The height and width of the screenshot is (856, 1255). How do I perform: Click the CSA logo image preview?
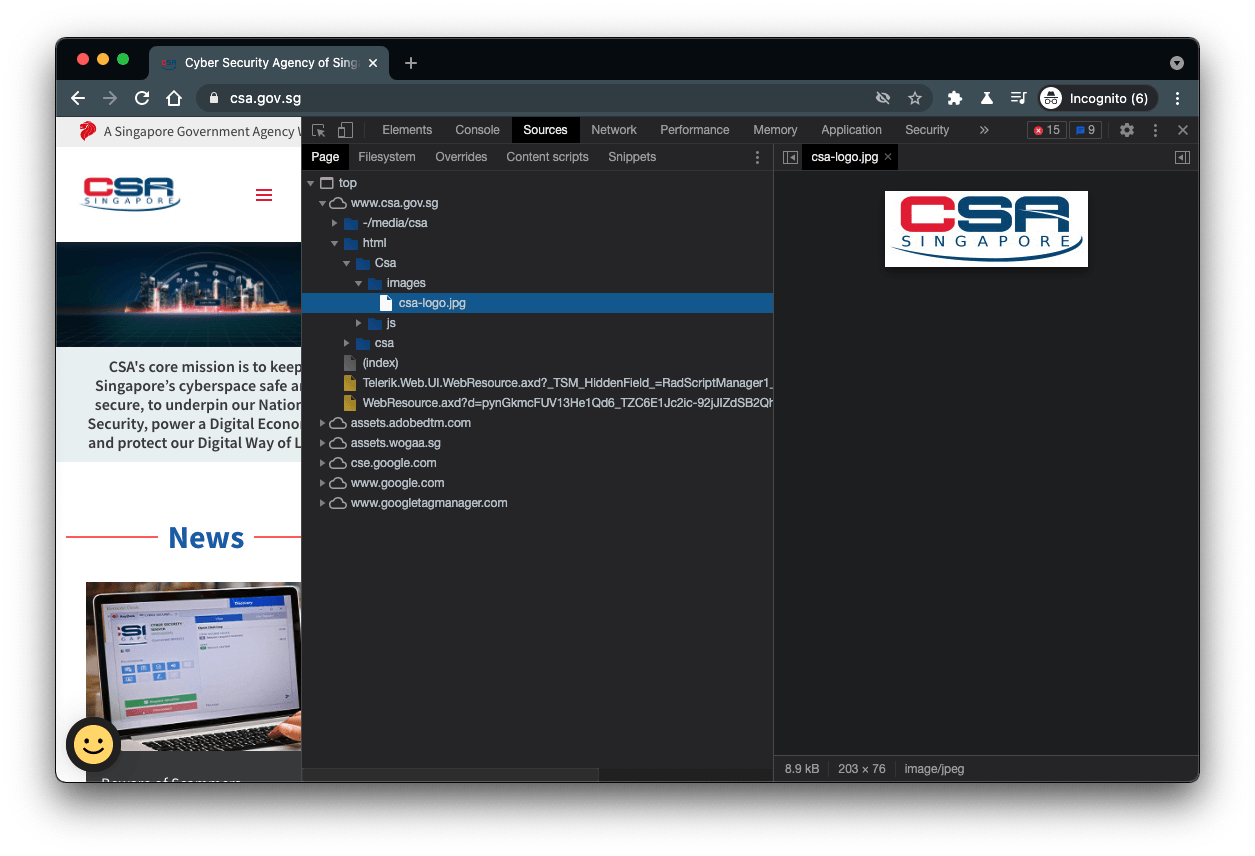coord(986,229)
